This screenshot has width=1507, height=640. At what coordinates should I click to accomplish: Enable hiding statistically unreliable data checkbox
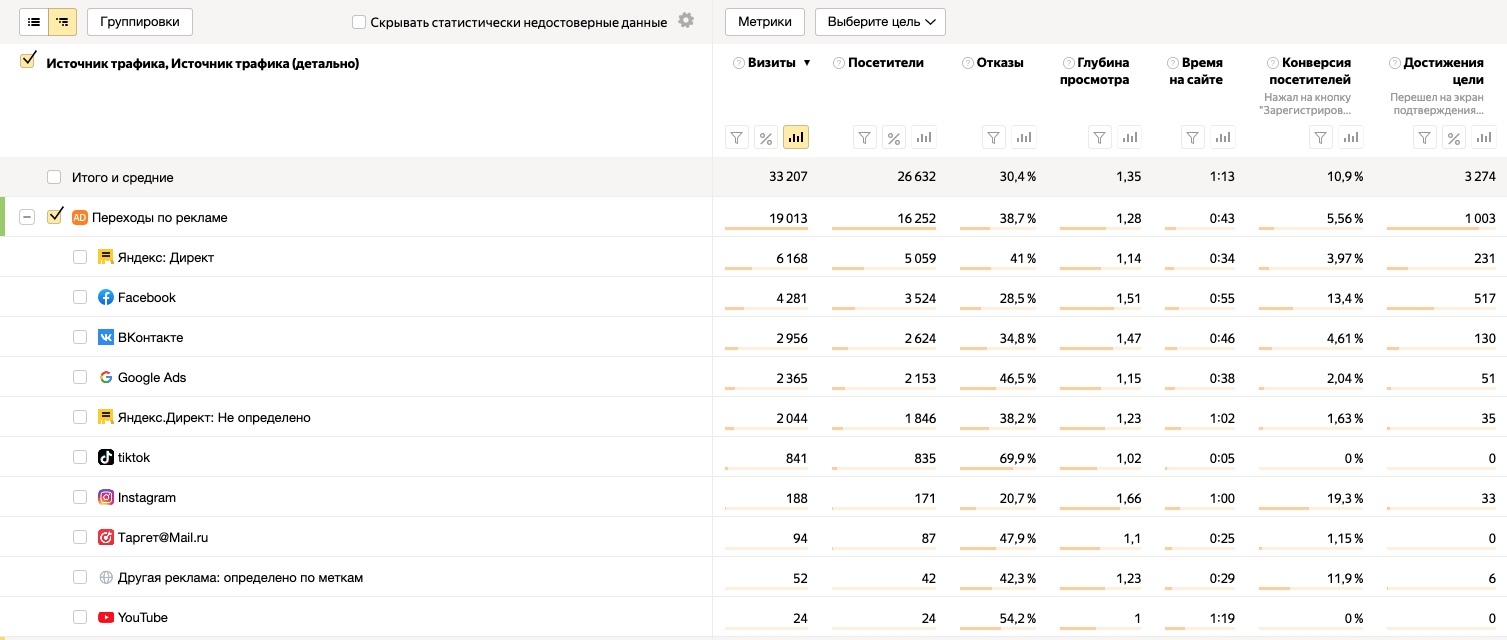coord(359,22)
